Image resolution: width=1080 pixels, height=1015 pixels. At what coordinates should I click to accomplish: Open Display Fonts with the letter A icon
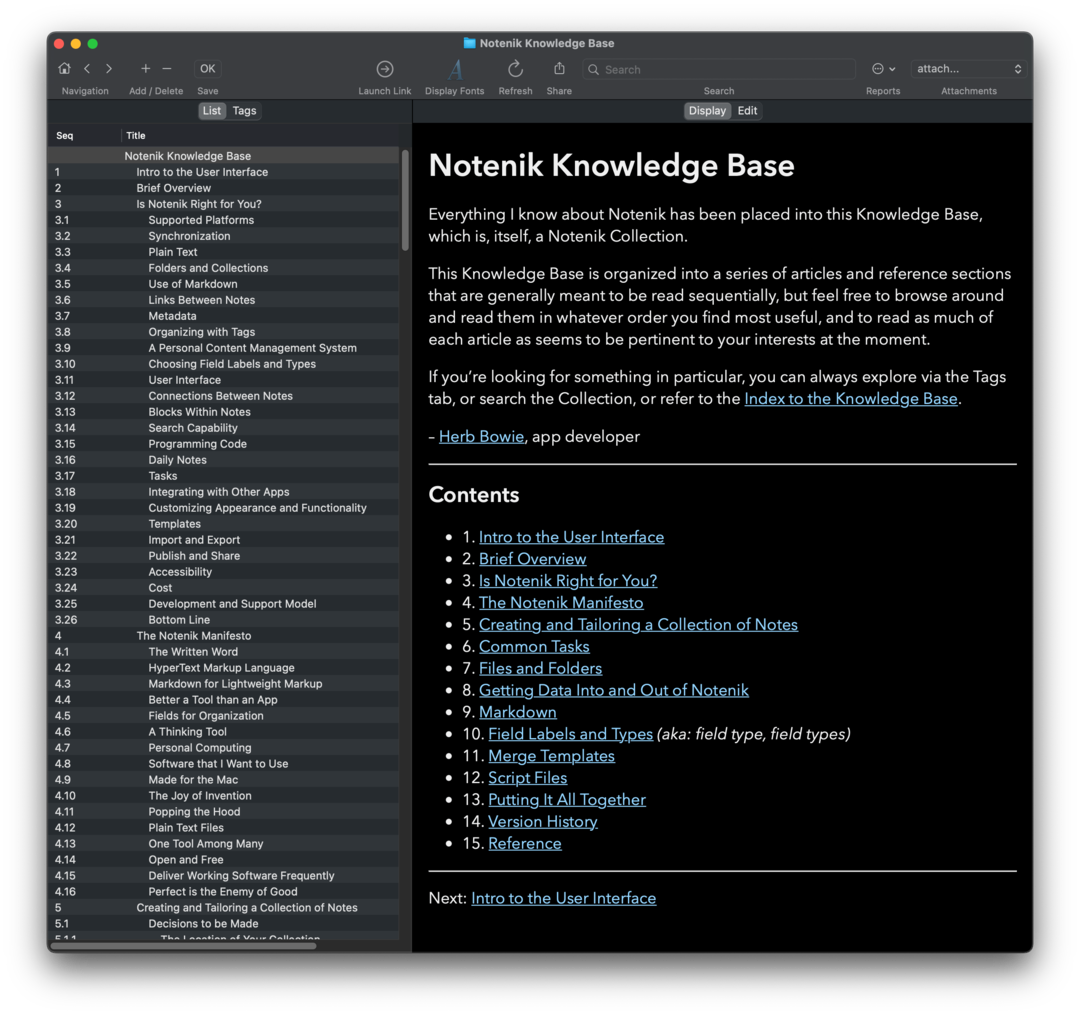[x=453, y=70]
